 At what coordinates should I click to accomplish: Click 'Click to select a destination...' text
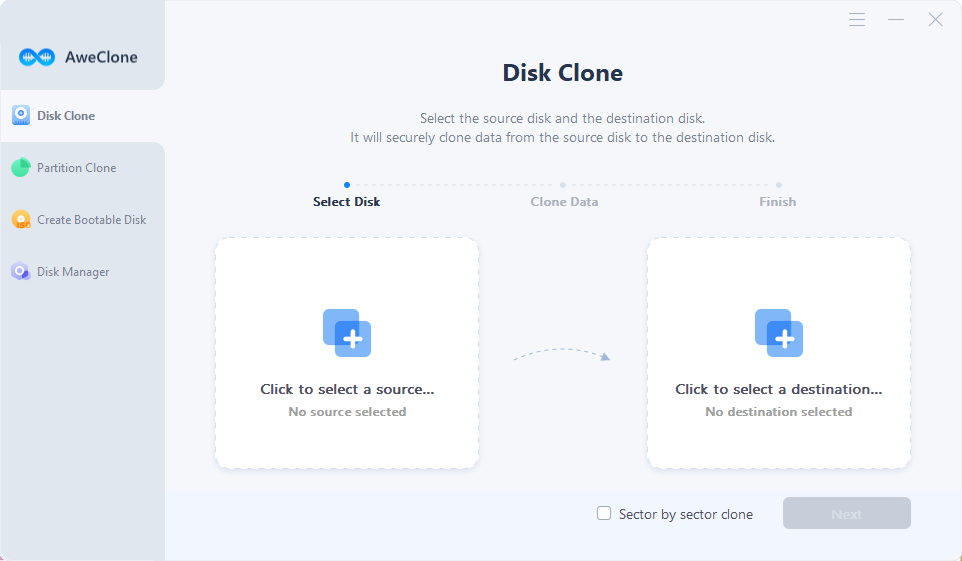pos(779,389)
